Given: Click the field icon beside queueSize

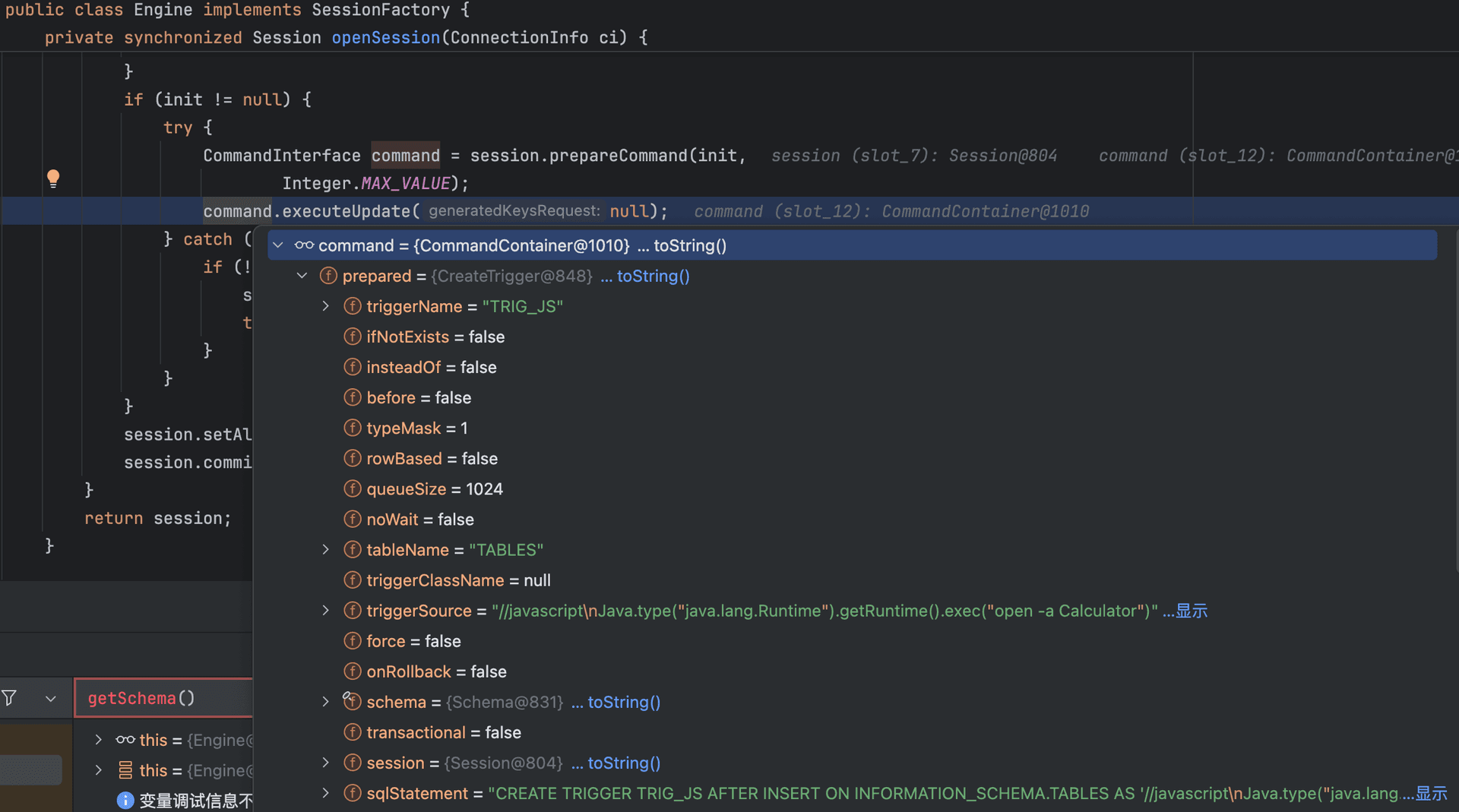Looking at the screenshot, I should click(353, 488).
